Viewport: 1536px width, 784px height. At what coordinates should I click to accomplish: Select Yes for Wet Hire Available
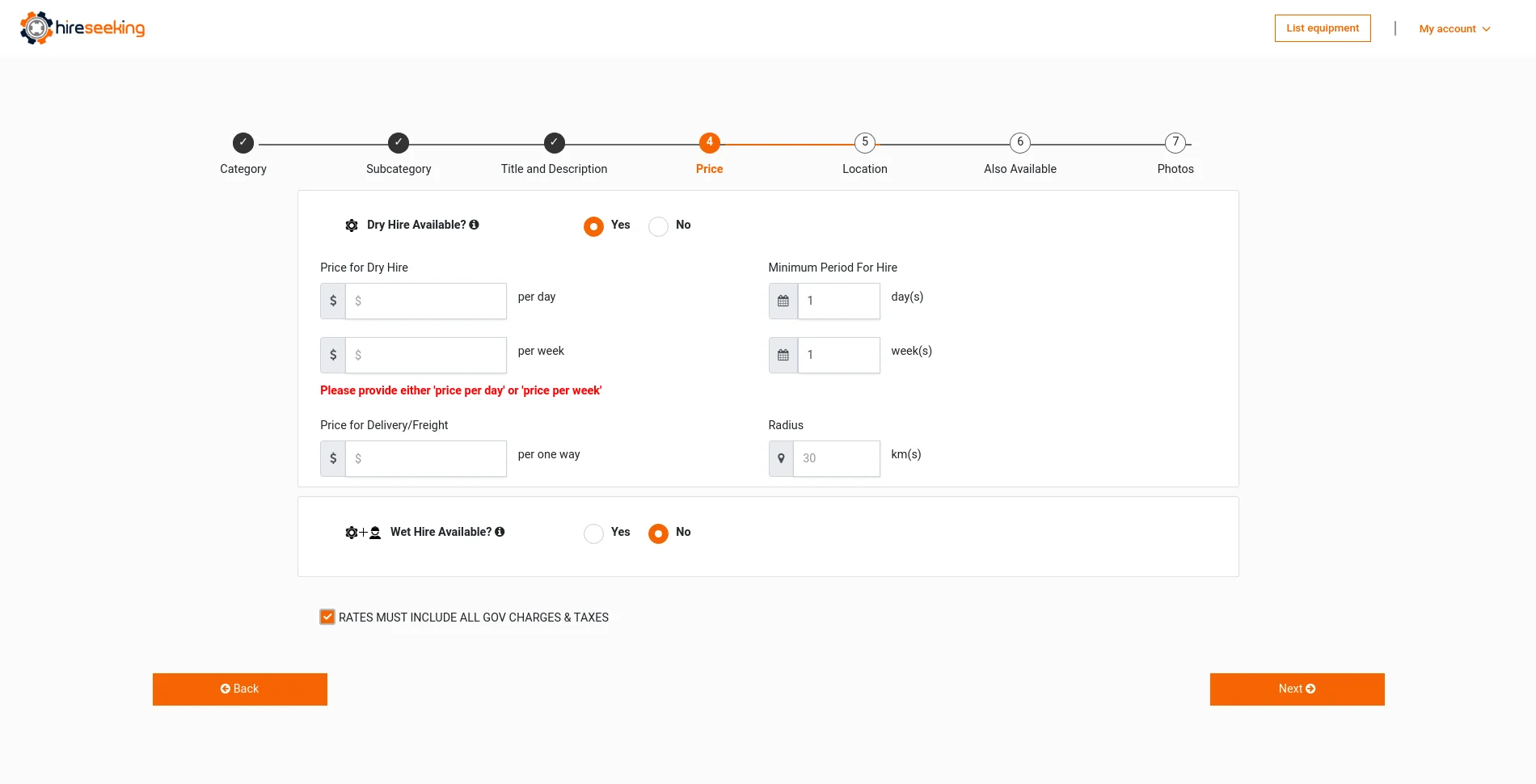pyautogui.click(x=594, y=533)
